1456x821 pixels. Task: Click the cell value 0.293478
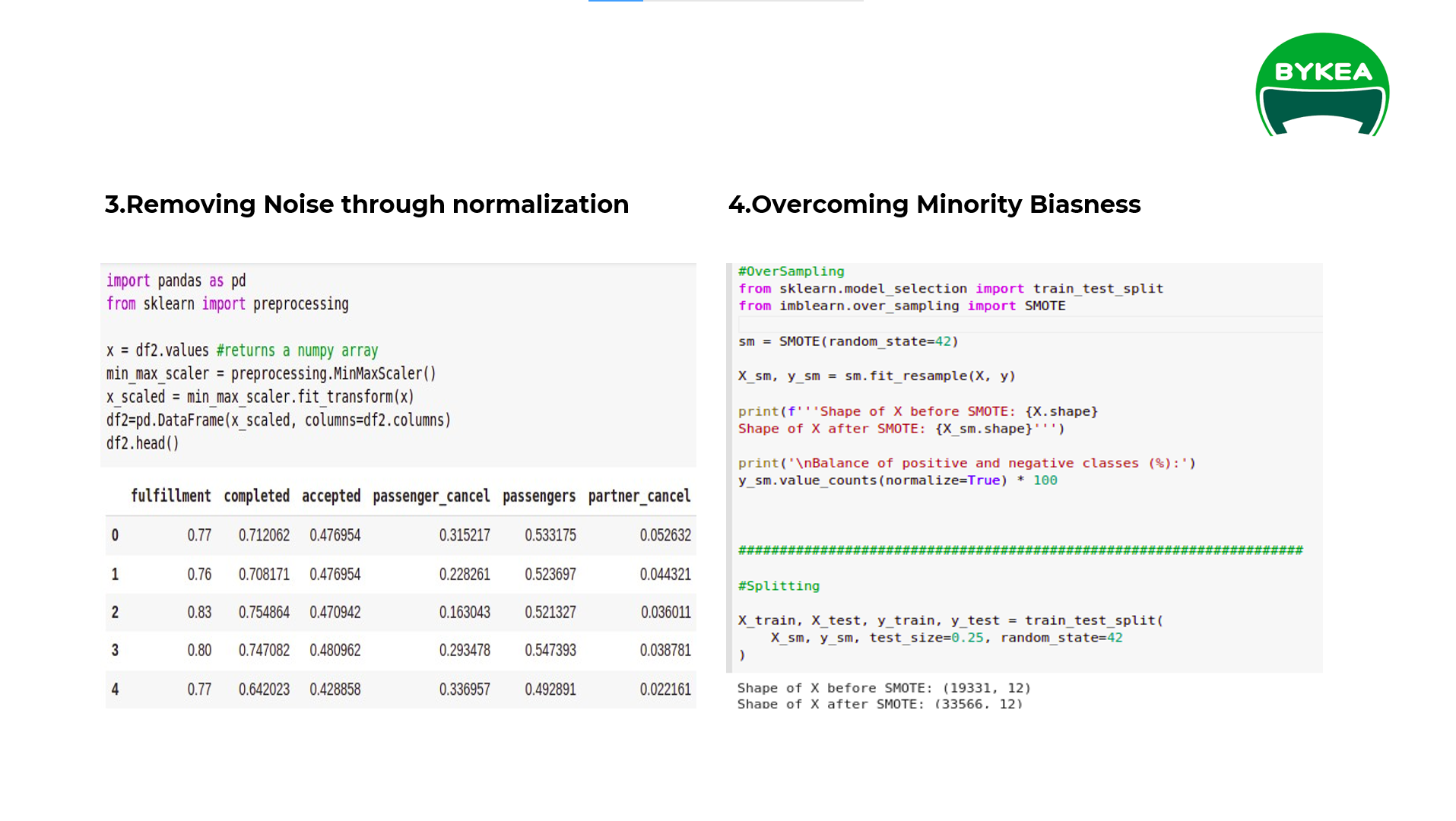click(x=465, y=650)
